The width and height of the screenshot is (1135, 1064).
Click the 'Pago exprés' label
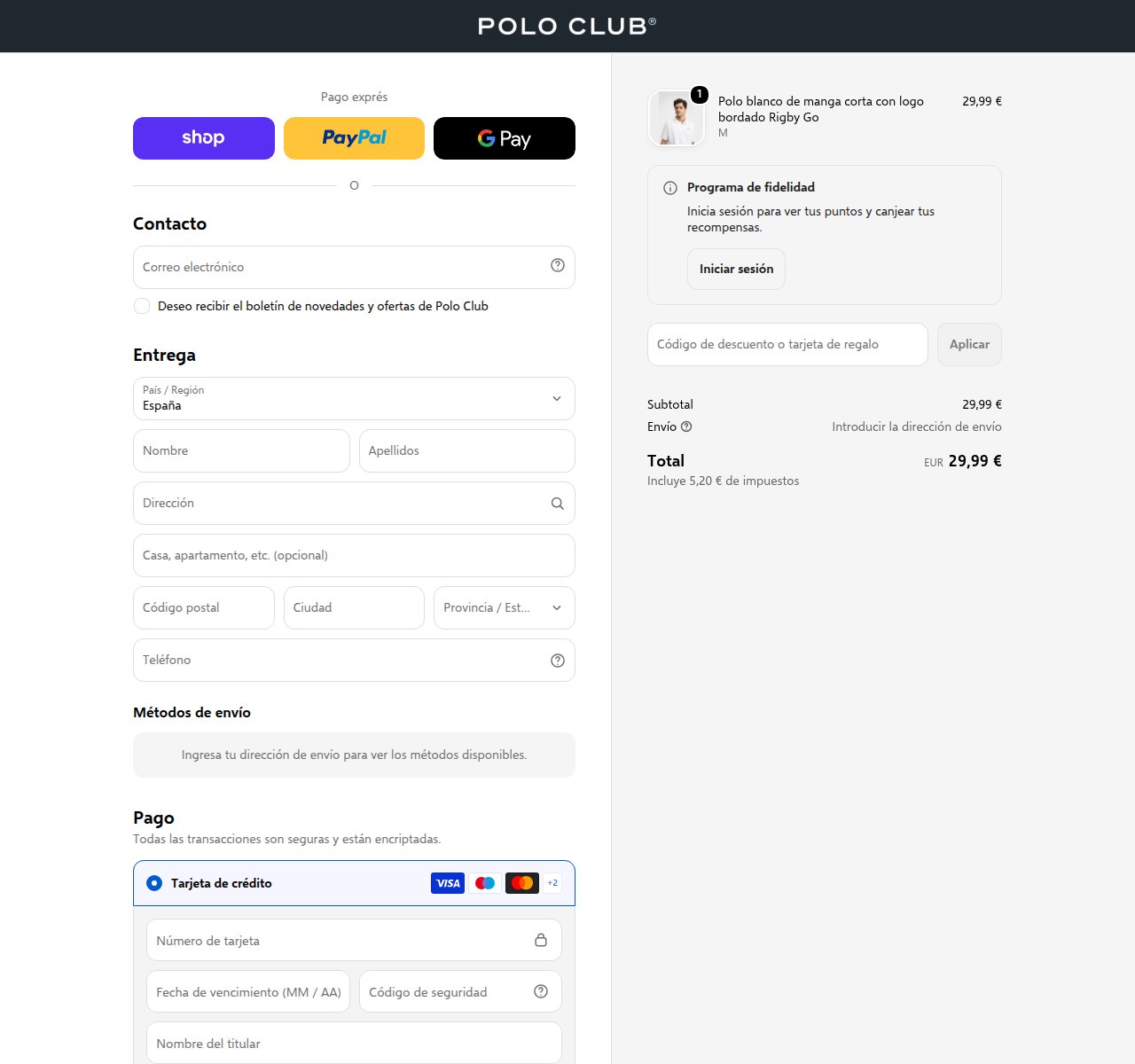[354, 97]
